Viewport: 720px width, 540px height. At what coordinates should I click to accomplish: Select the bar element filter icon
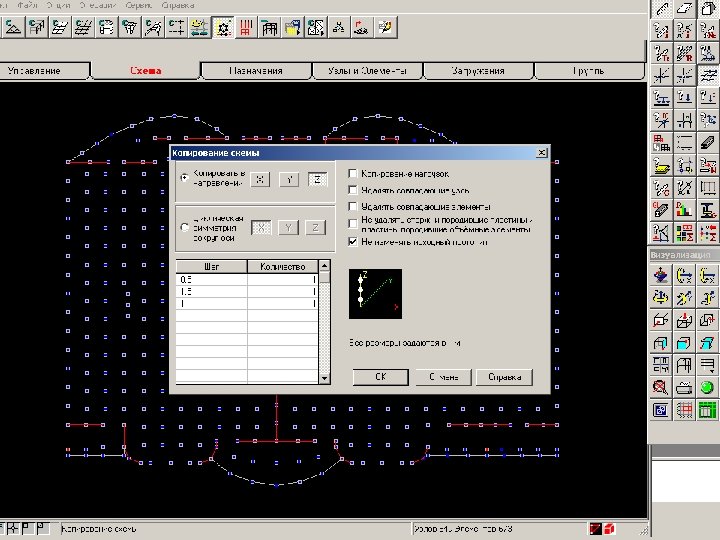[661, 9]
